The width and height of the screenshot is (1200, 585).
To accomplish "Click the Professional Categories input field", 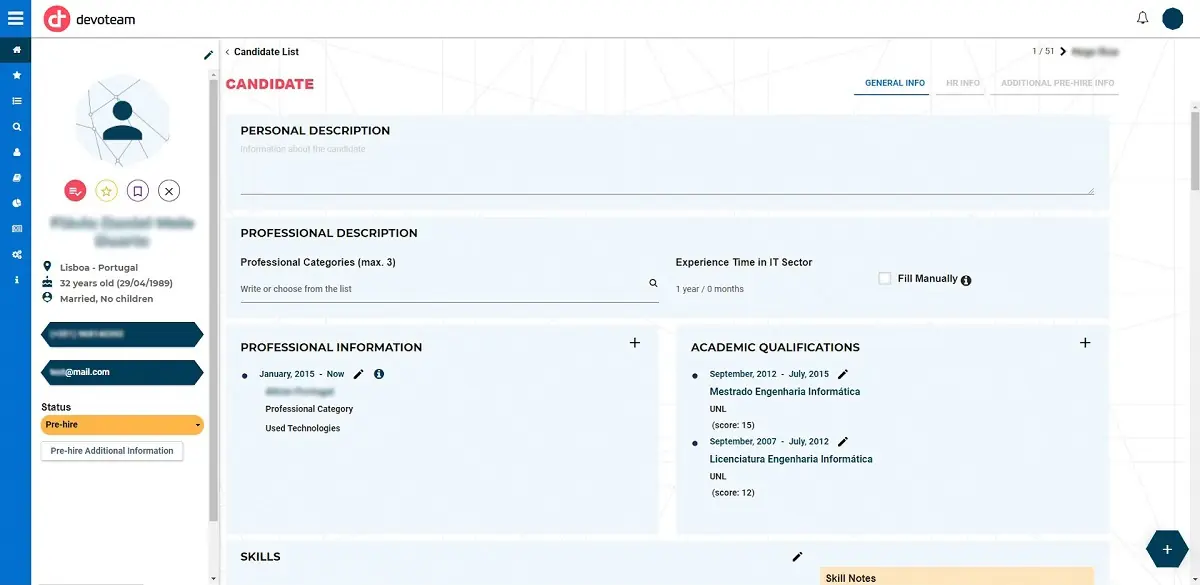I will tap(440, 288).
